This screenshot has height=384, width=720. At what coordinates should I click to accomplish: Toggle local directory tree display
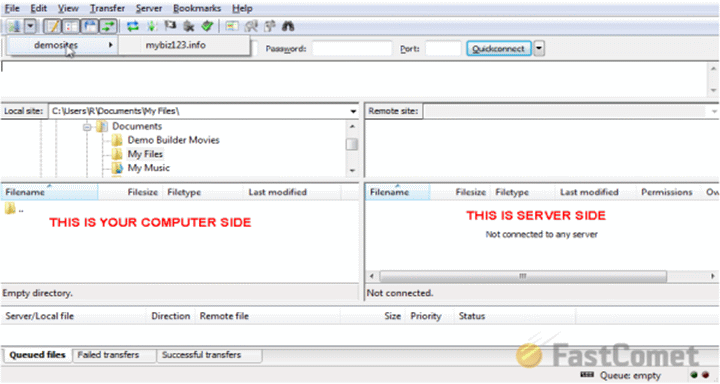[x=71, y=26]
